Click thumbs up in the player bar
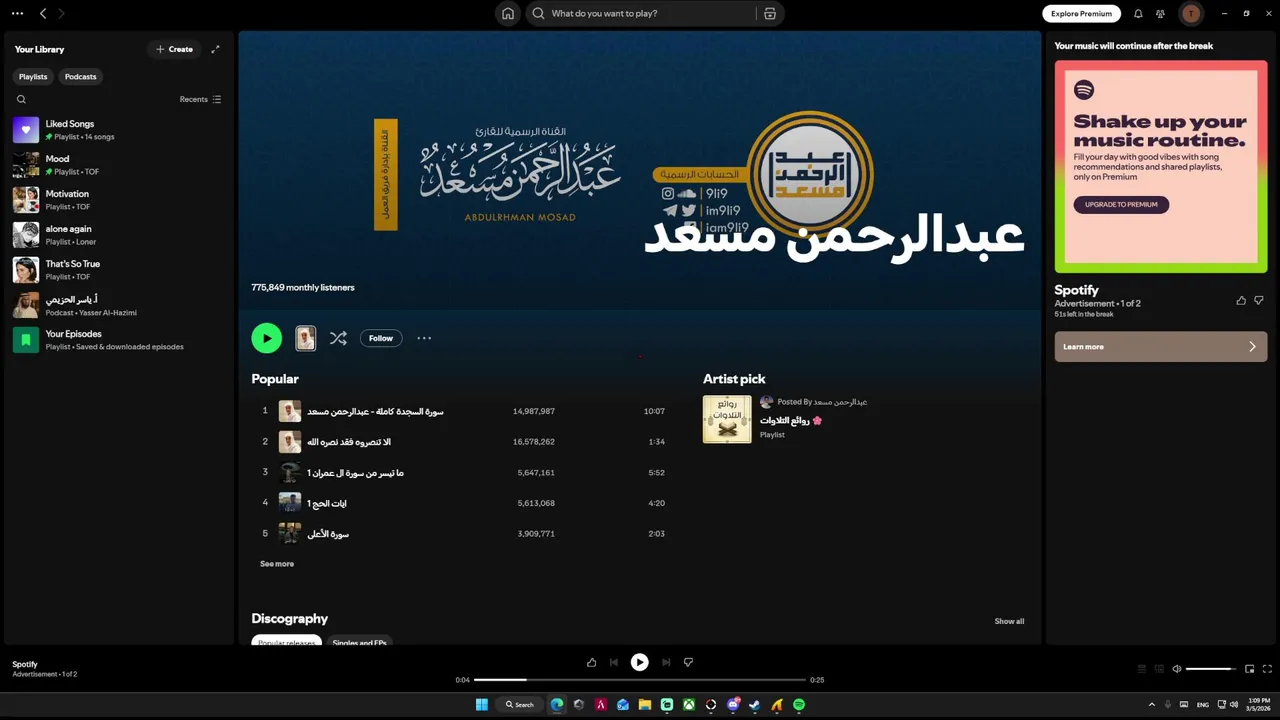This screenshot has height=720, width=1280. [x=591, y=662]
